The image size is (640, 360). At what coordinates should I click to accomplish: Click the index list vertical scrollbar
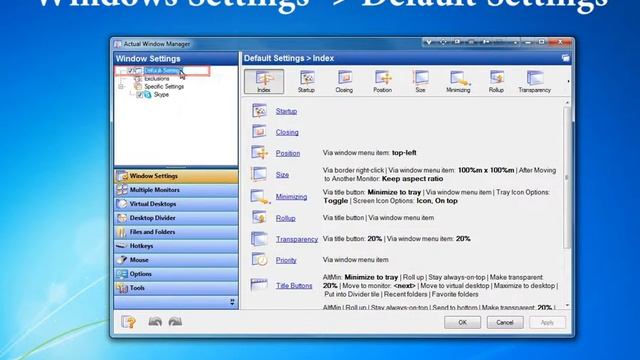[x=567, y=178]
